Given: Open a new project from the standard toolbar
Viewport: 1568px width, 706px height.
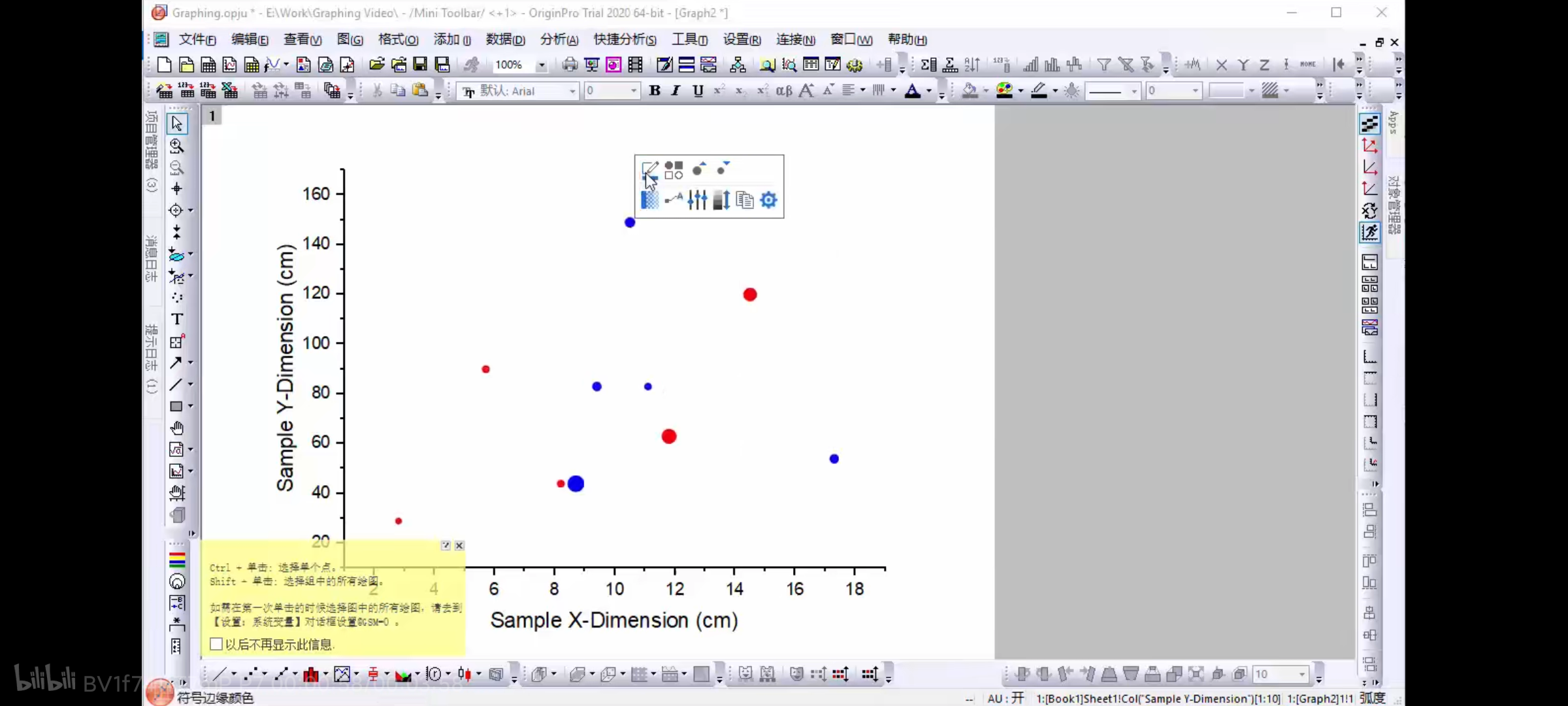Looking at the screenshot, I should (164, 64).
